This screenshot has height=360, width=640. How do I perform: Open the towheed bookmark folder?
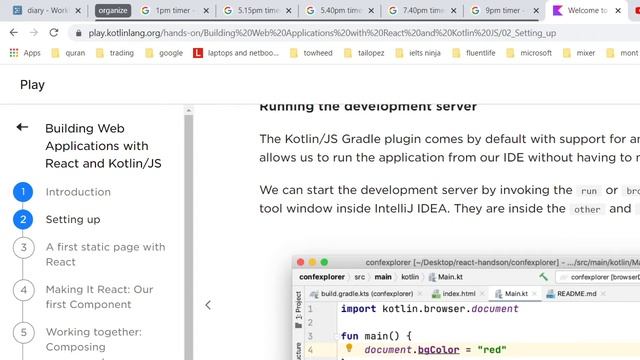tap(311, 53)
